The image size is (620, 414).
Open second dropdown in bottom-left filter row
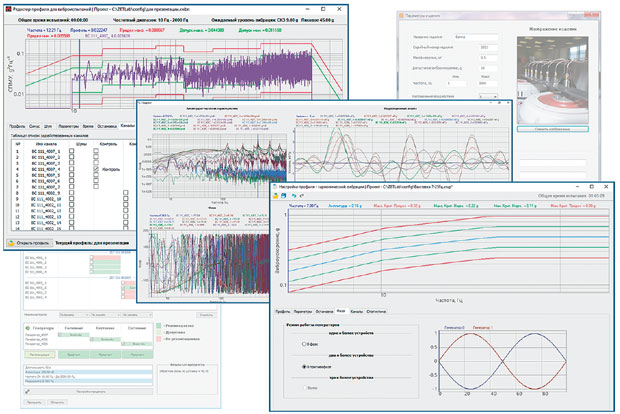click(x=105, y=315)
